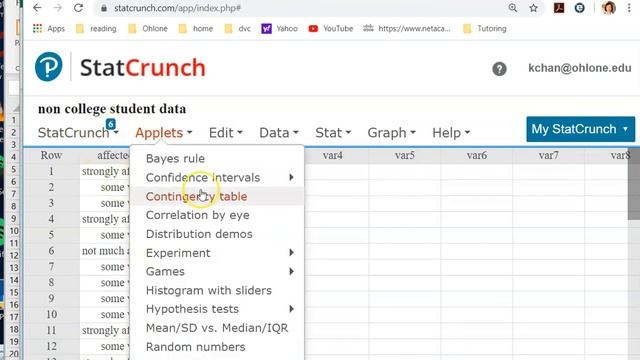Bookmark this page with the star icon
The height and width of the screenshot is (360, 640).
(533, 8)
